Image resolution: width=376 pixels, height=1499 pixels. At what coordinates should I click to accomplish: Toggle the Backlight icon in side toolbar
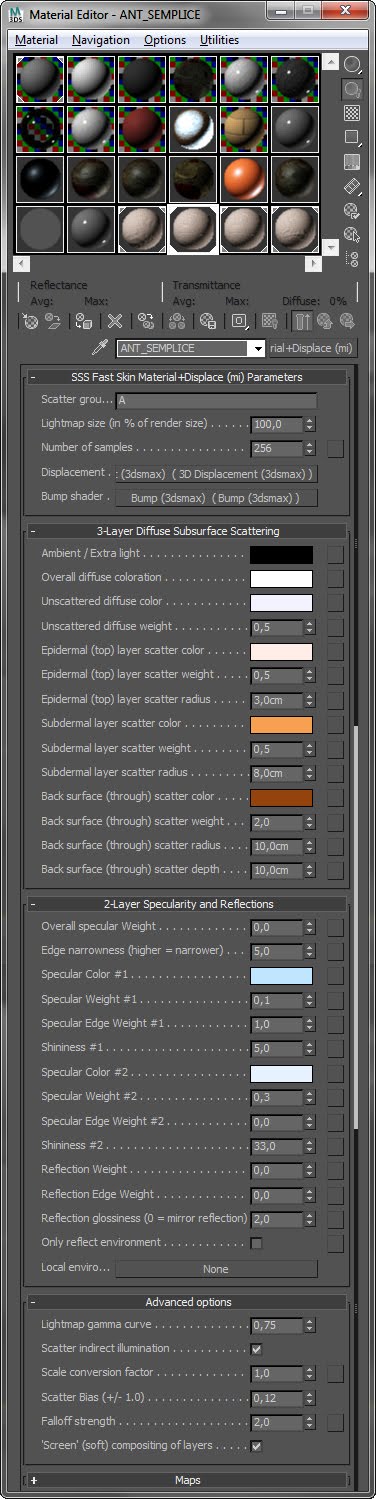(352, 89)
